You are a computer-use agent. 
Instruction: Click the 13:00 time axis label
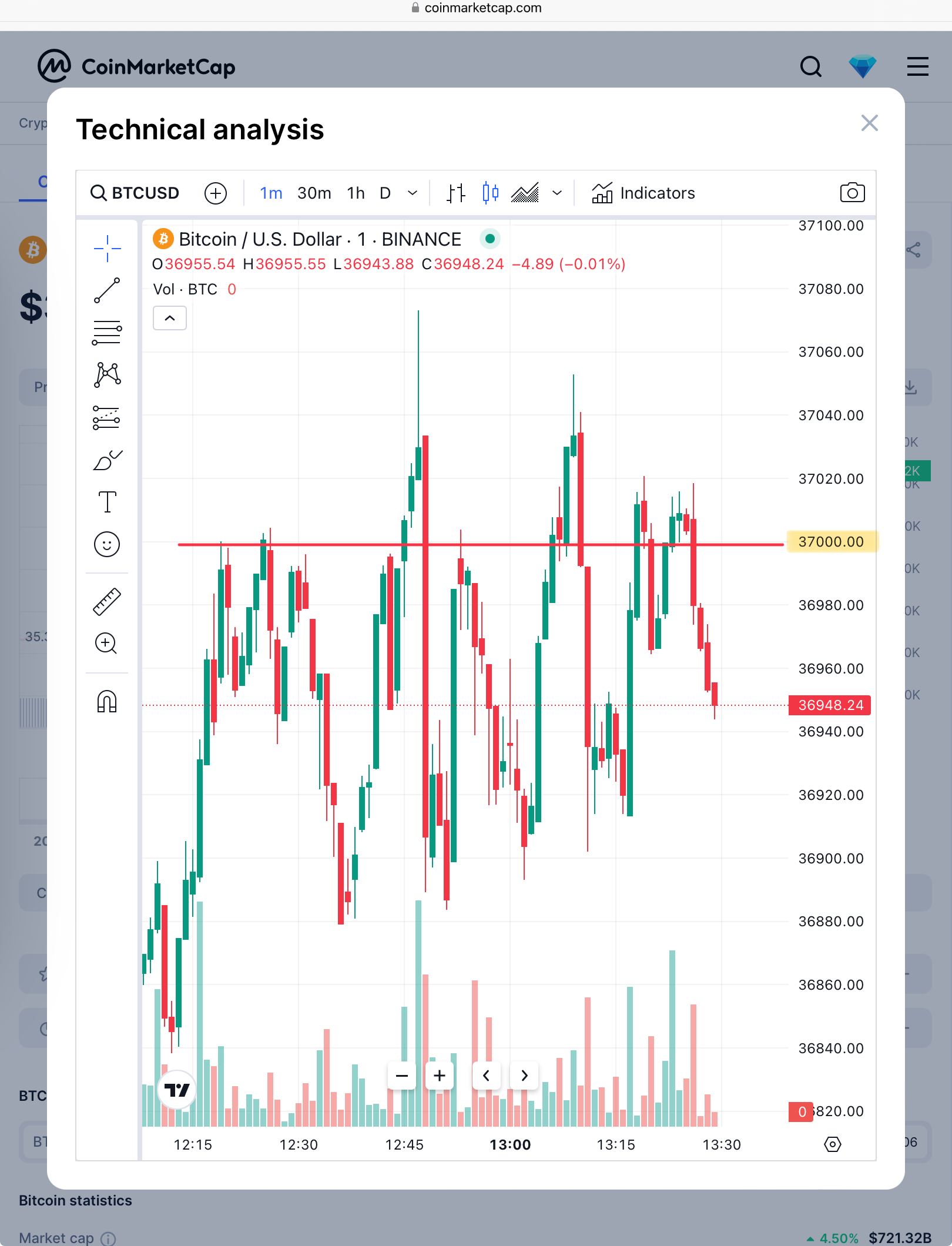(x=510, y=1145)
